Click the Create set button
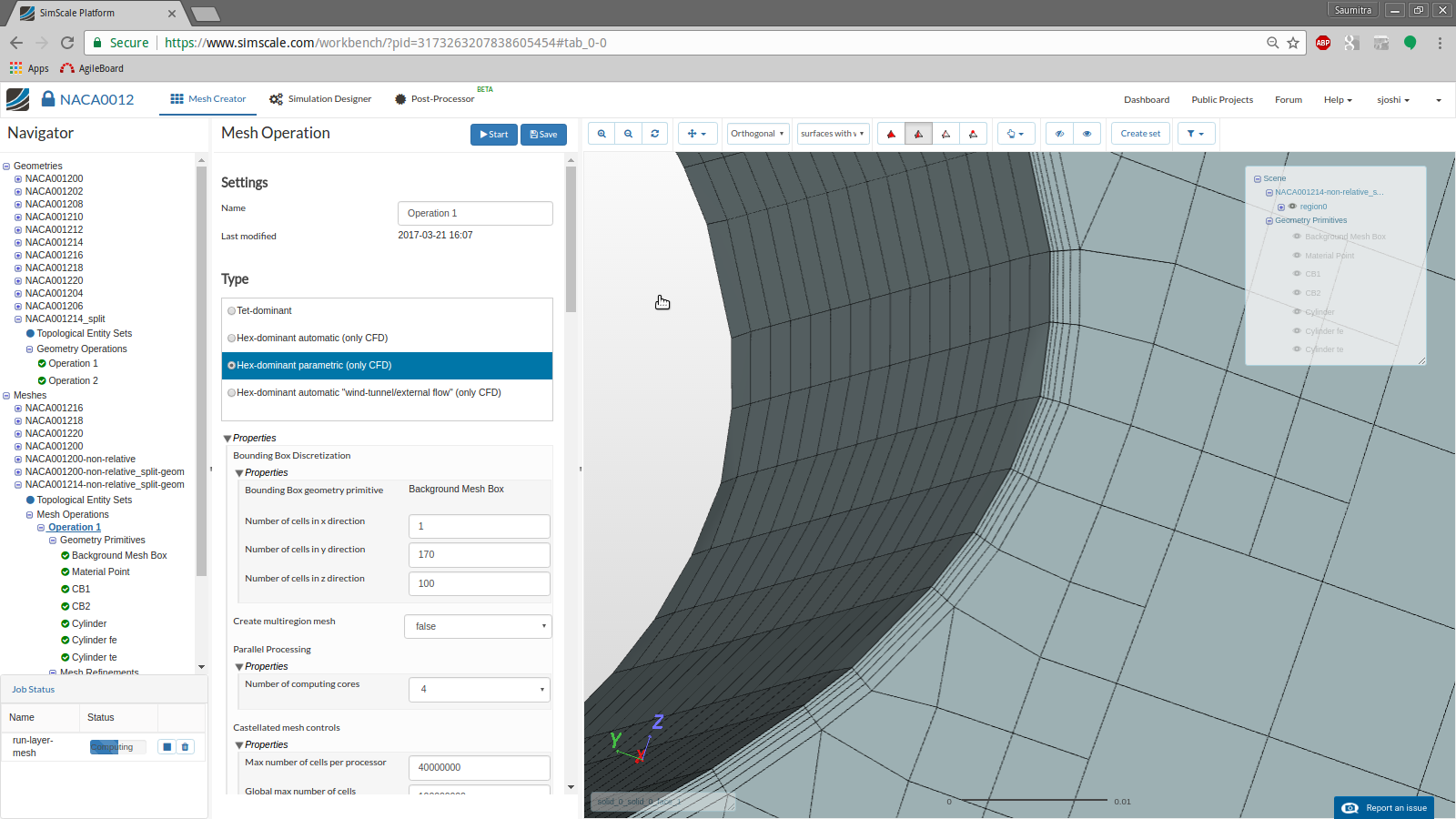 tap(1140, 134)
